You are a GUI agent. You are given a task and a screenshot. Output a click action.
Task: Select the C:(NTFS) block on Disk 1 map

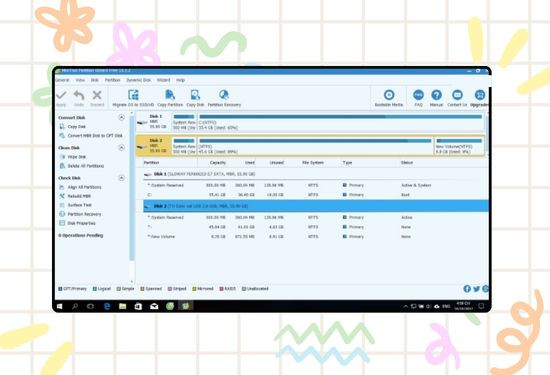(x=340, y=122)
